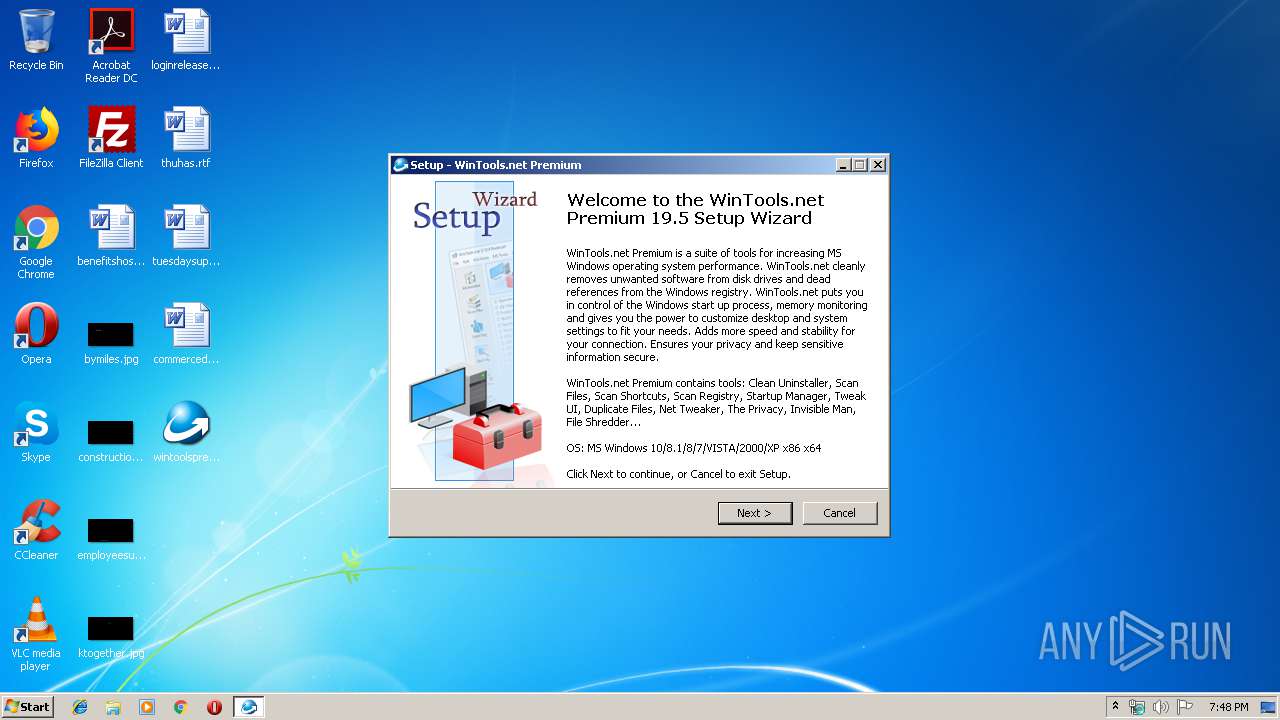The height and width of the screenshot is (720, 1280).
Task: Open the benefitshos Word document
Action: [x=111, y=236]
